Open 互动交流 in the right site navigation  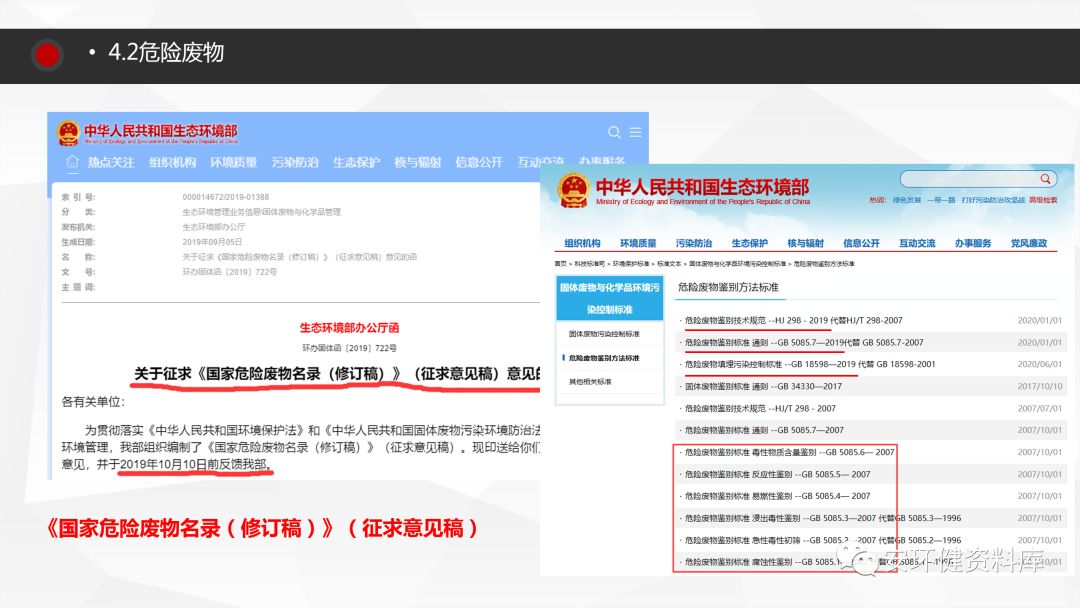click(x=917, y=243)
